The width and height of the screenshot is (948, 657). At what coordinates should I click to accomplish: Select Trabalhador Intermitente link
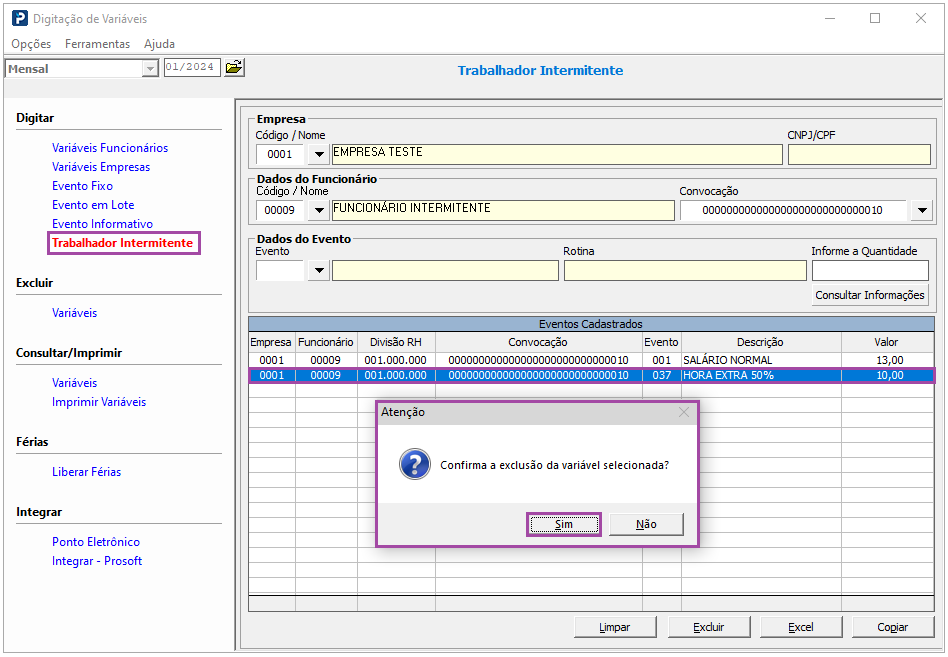click(x=122, y=243)
